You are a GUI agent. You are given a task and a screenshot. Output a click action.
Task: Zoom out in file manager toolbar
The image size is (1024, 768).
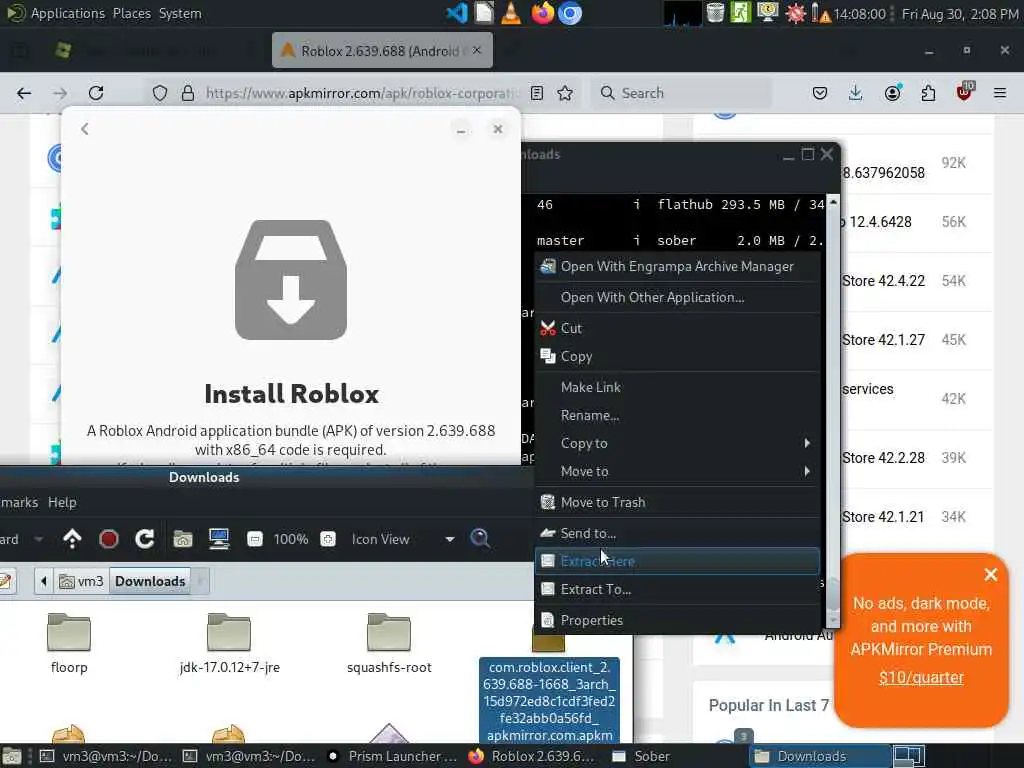tap(255, 539)
